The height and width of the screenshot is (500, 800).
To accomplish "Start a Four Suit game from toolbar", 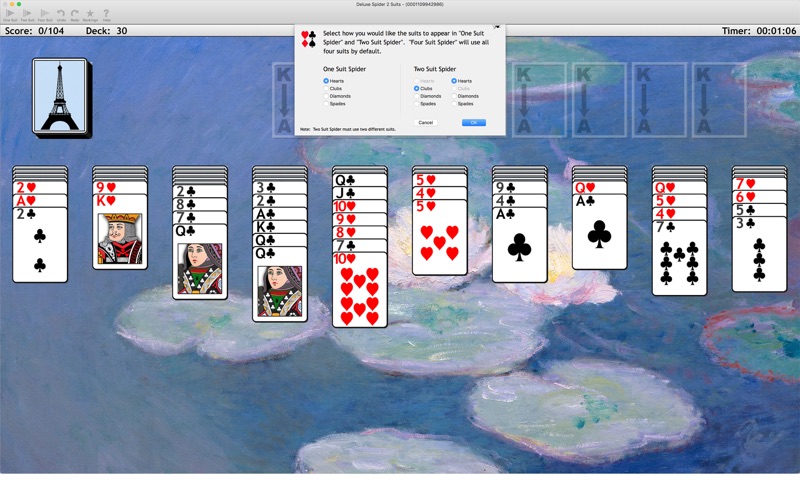I will tap(45, 15).
